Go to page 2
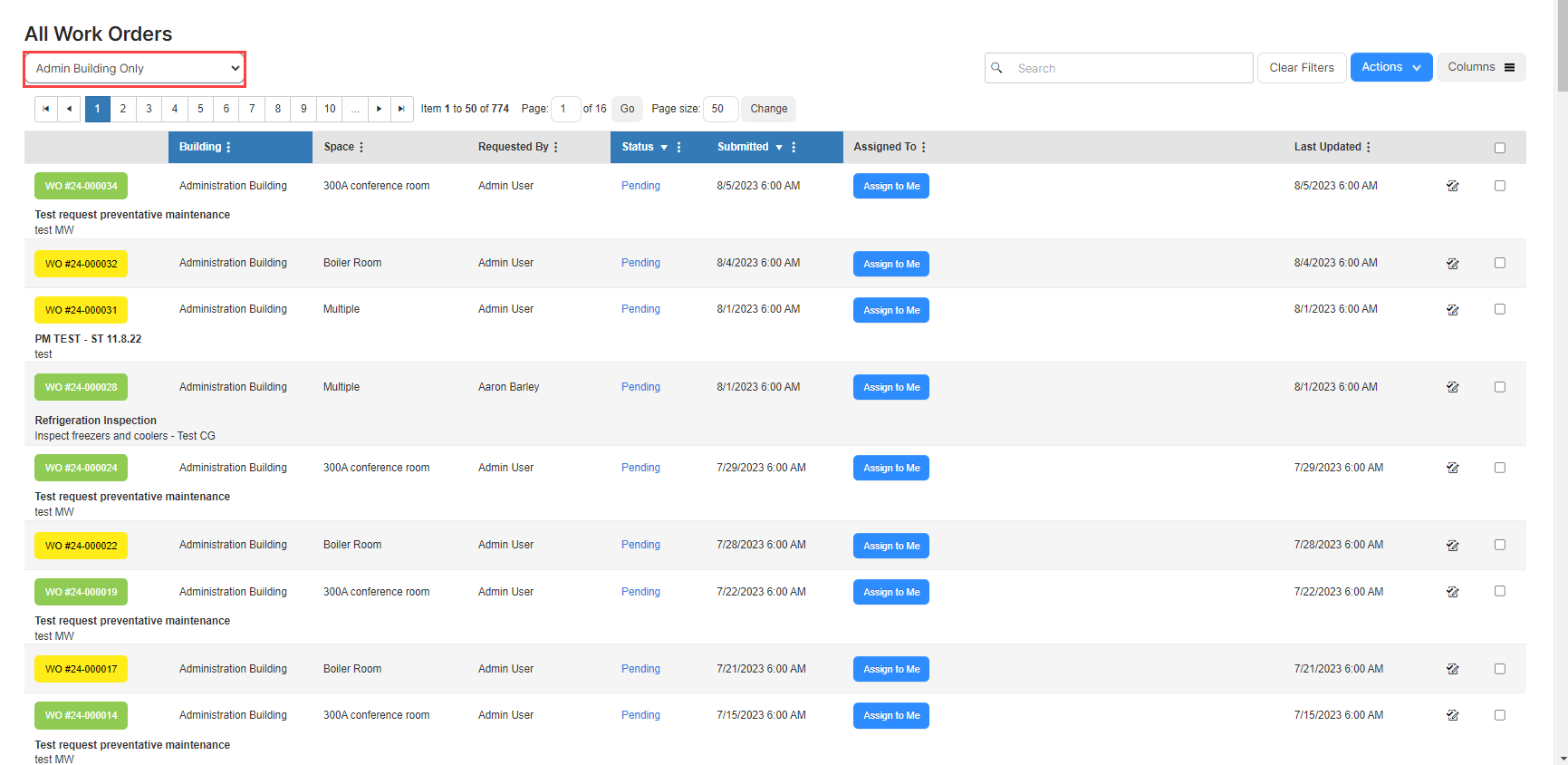1568x765 pixels. pos(123,109)
